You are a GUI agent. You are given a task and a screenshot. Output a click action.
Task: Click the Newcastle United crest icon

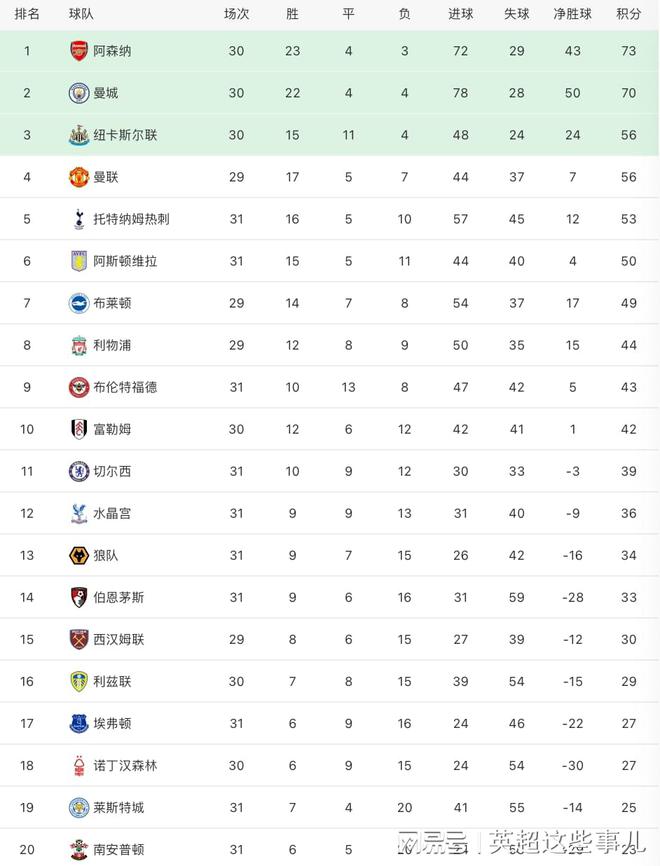[79, 135]
